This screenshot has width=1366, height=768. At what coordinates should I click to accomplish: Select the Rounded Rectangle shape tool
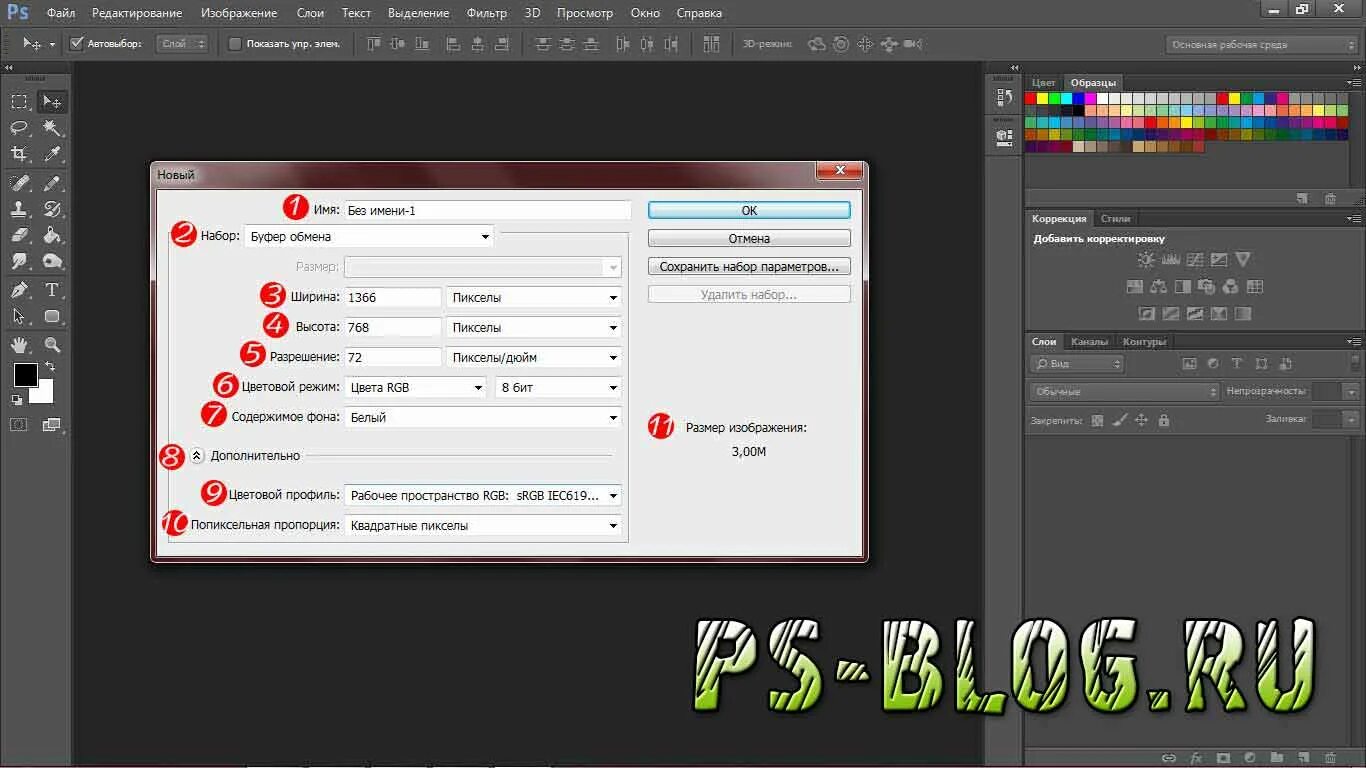click(x=52, y=316)
